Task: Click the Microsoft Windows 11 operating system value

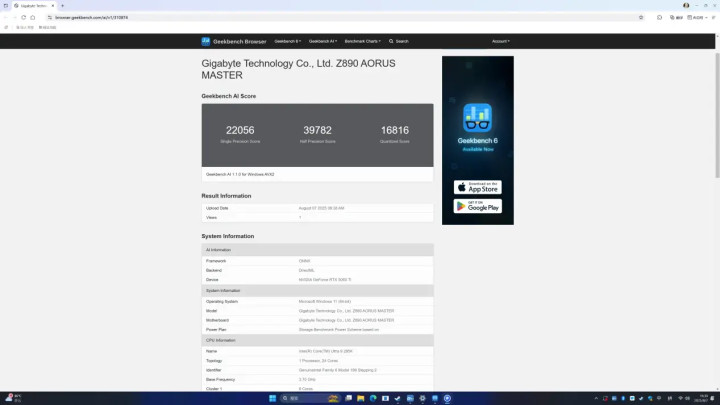Action: (325, 302)
